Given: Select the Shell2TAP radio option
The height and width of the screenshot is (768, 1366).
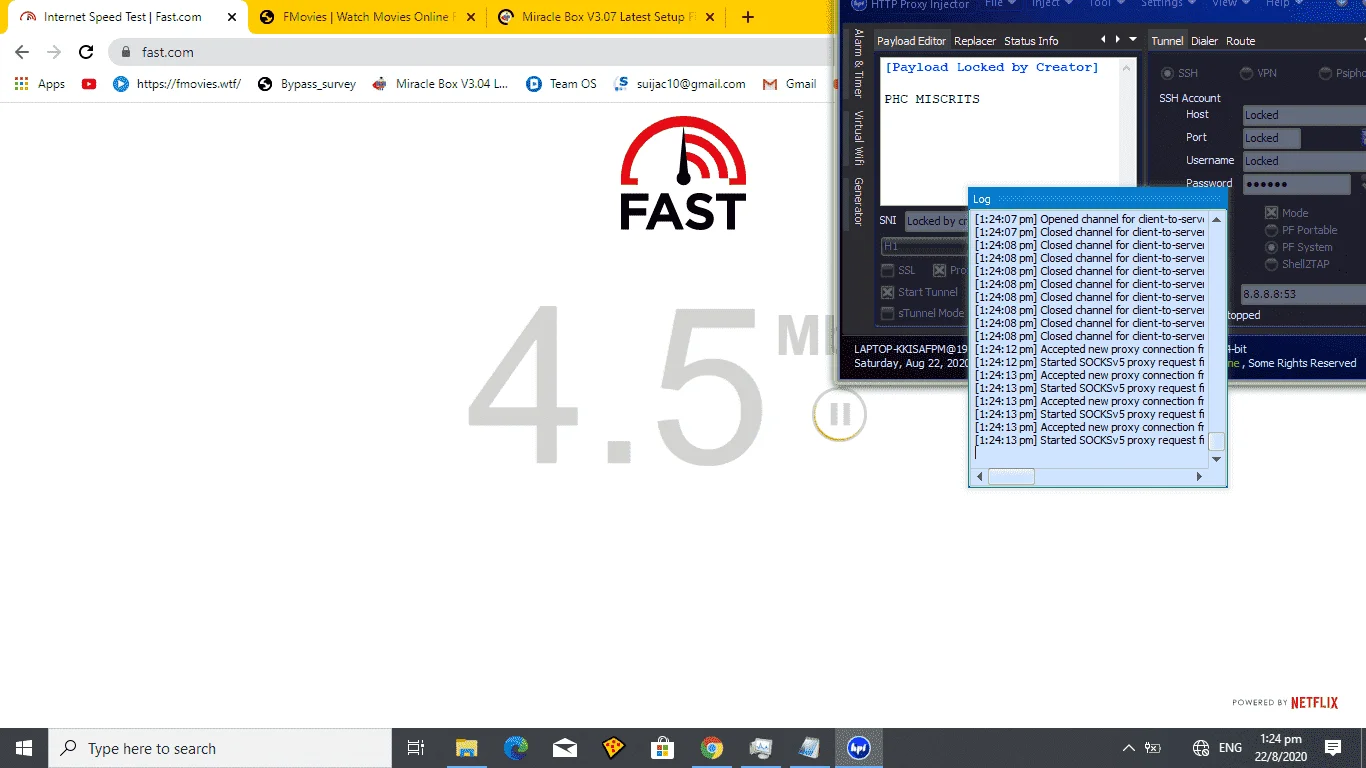Looking at the screenshot, I should pos(1272,264).
